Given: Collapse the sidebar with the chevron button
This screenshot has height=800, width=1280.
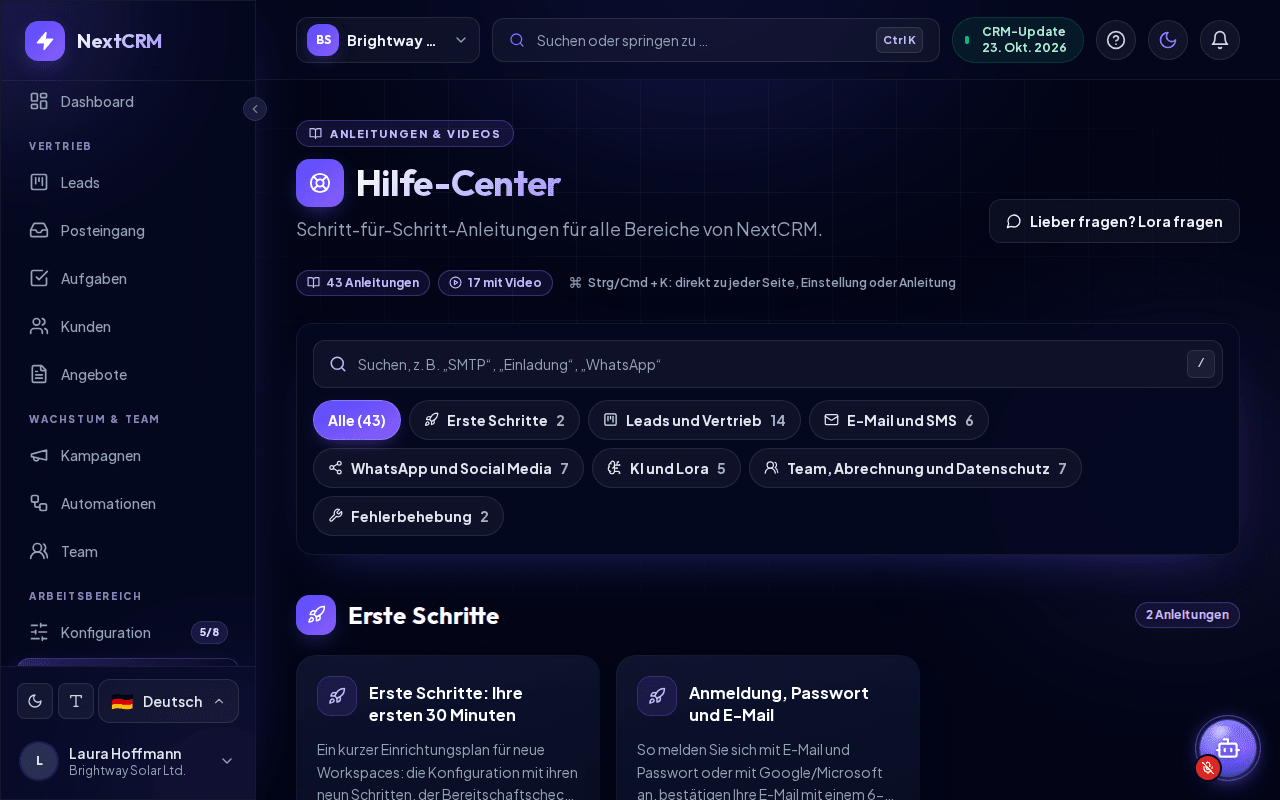Looking at the screenshot, I should [255, 109].
